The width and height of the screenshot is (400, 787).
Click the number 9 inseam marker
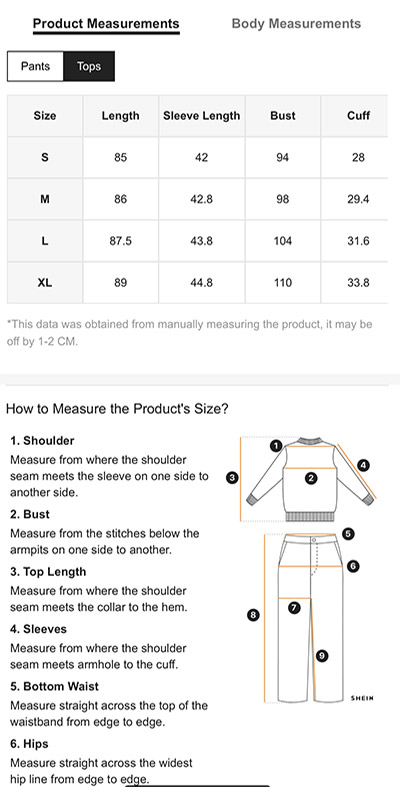click(x=322, y=655)
